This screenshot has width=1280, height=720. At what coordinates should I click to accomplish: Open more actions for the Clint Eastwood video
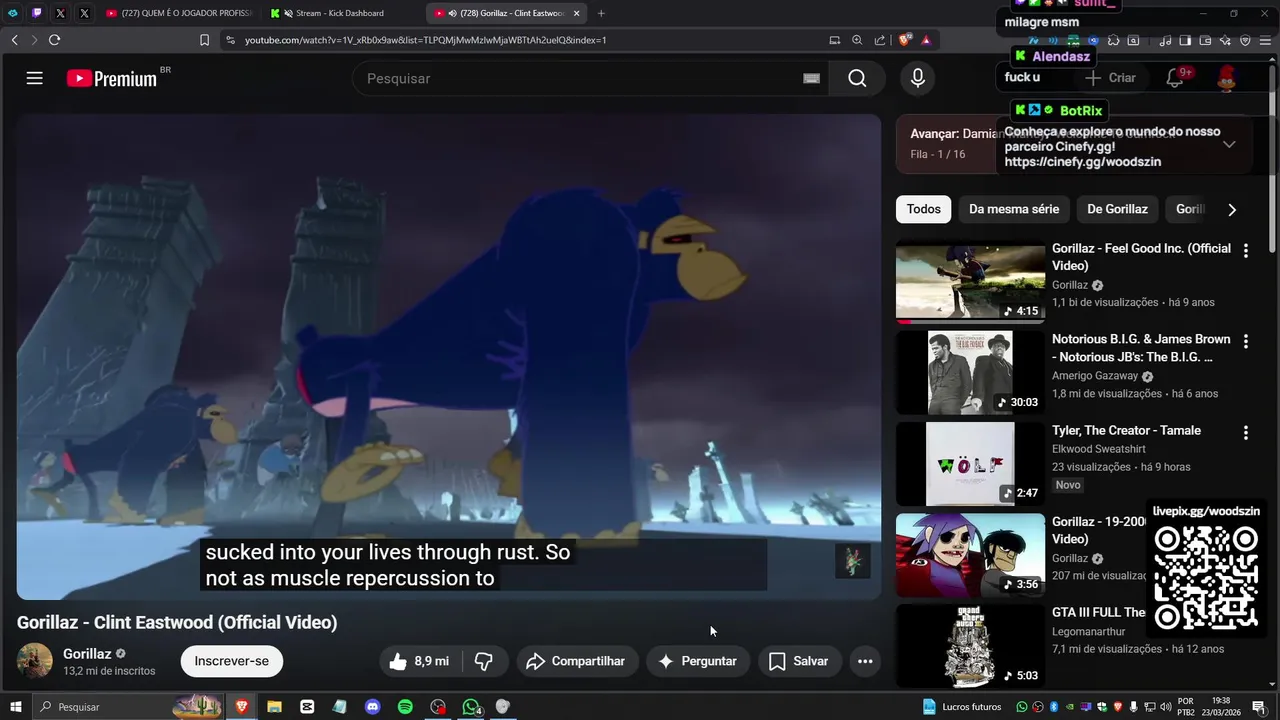pos(865,661)
